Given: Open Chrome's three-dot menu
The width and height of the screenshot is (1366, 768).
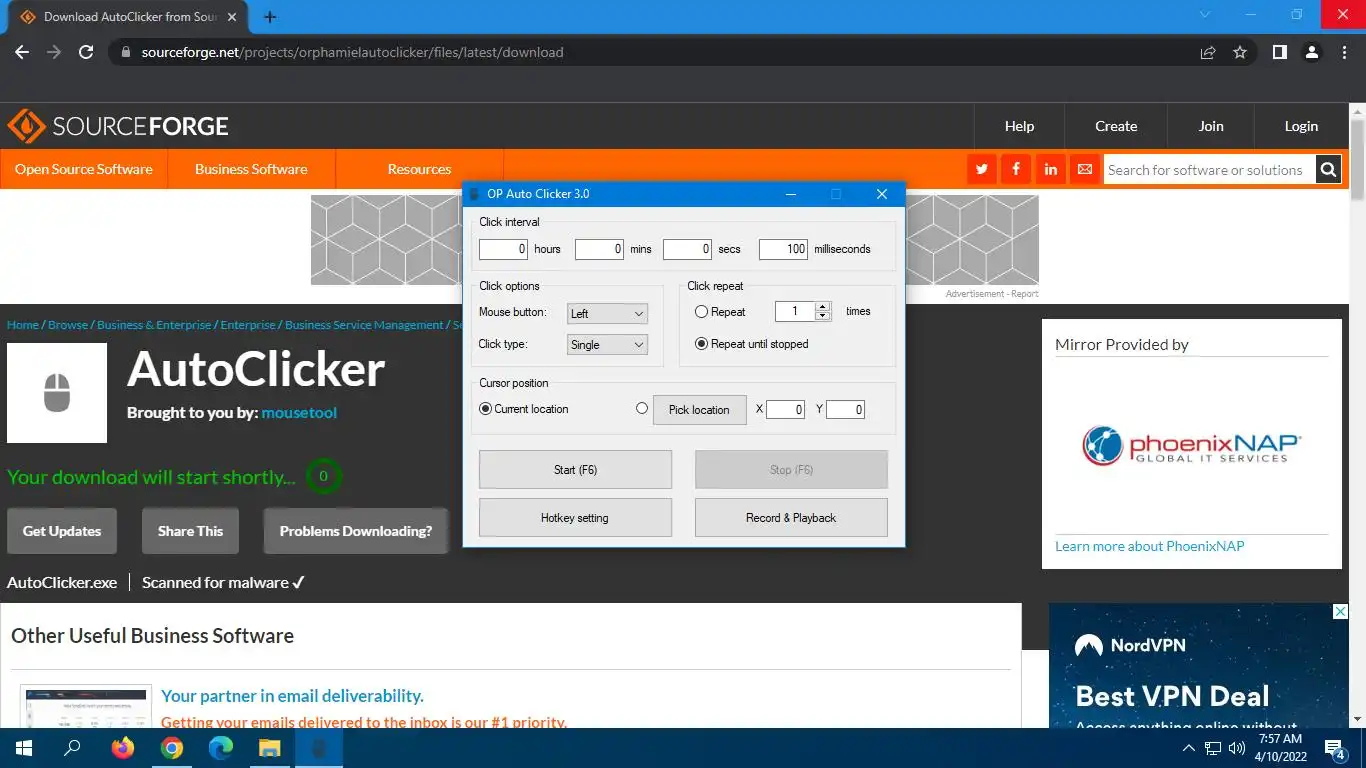Looking at the screenshot, I should pyautogui.click(x=1344, y=52).
